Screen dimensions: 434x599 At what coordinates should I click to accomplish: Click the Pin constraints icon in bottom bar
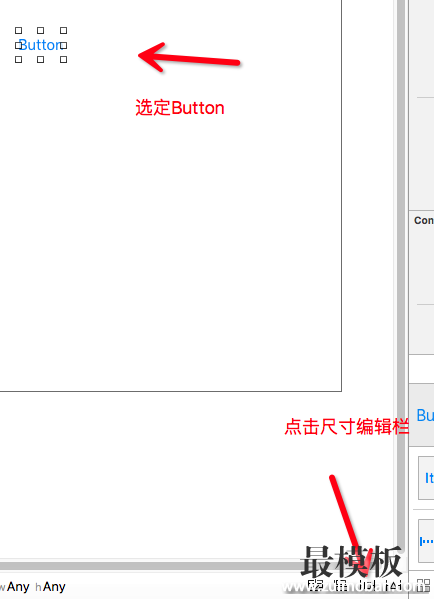click(366, 585)
